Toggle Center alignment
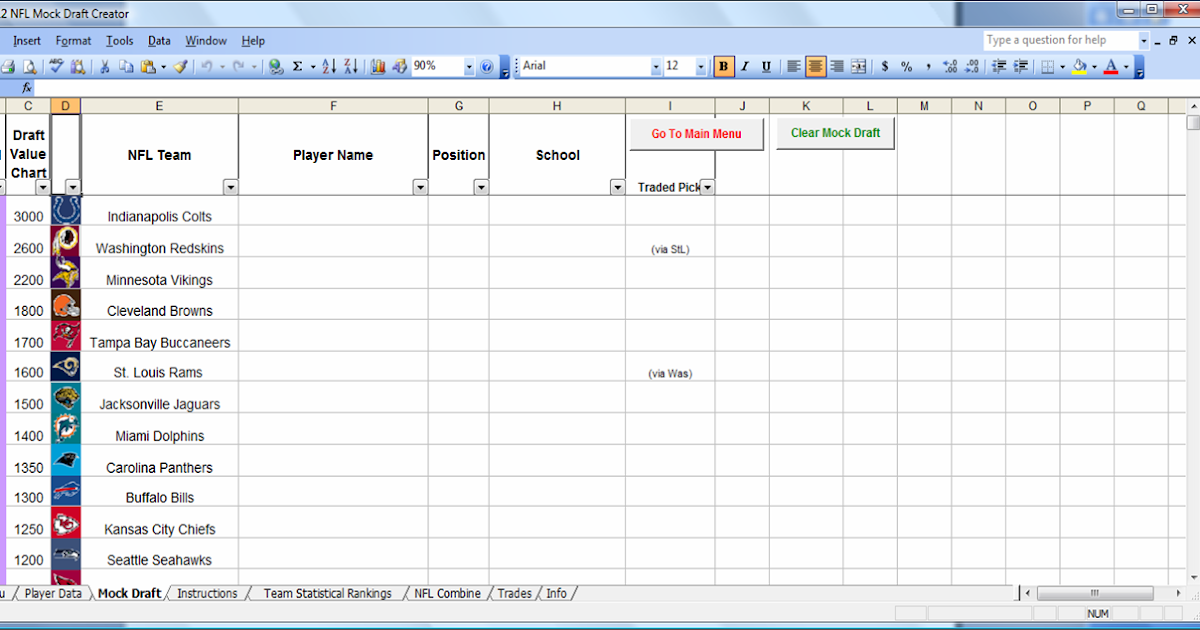 816,66
